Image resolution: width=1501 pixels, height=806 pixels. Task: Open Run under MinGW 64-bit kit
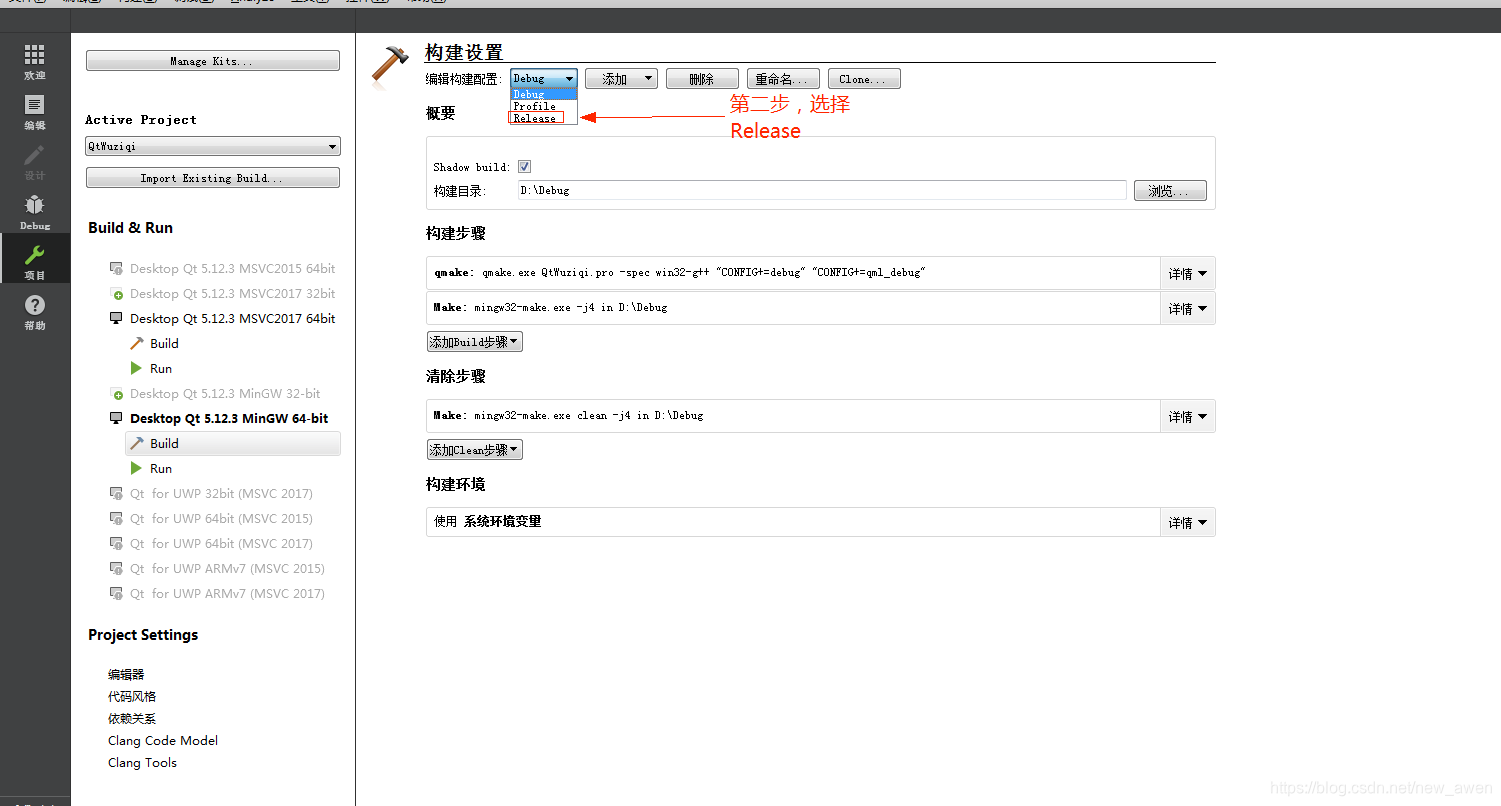click(161, 468)
